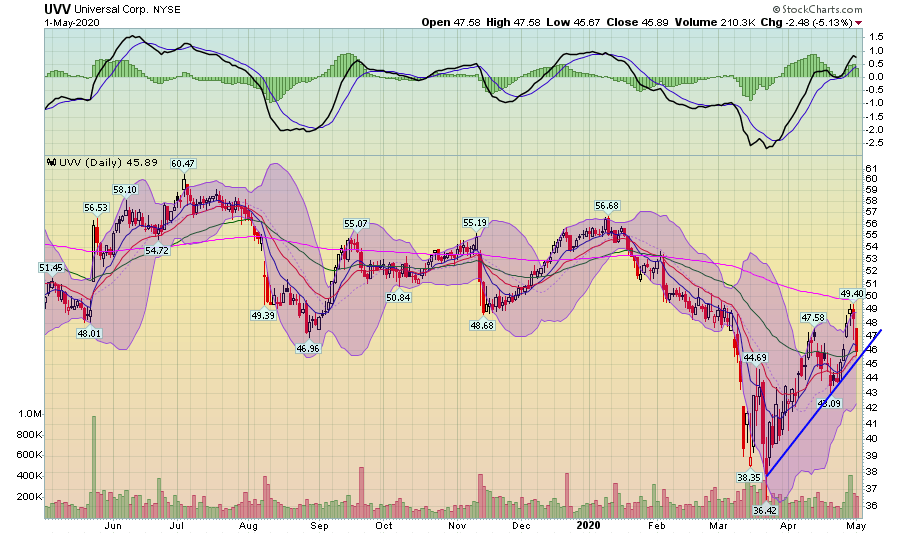This screenshot has width=900, height=534.
Task: Click the 400K volume scale label
Action: pos(30,476)
